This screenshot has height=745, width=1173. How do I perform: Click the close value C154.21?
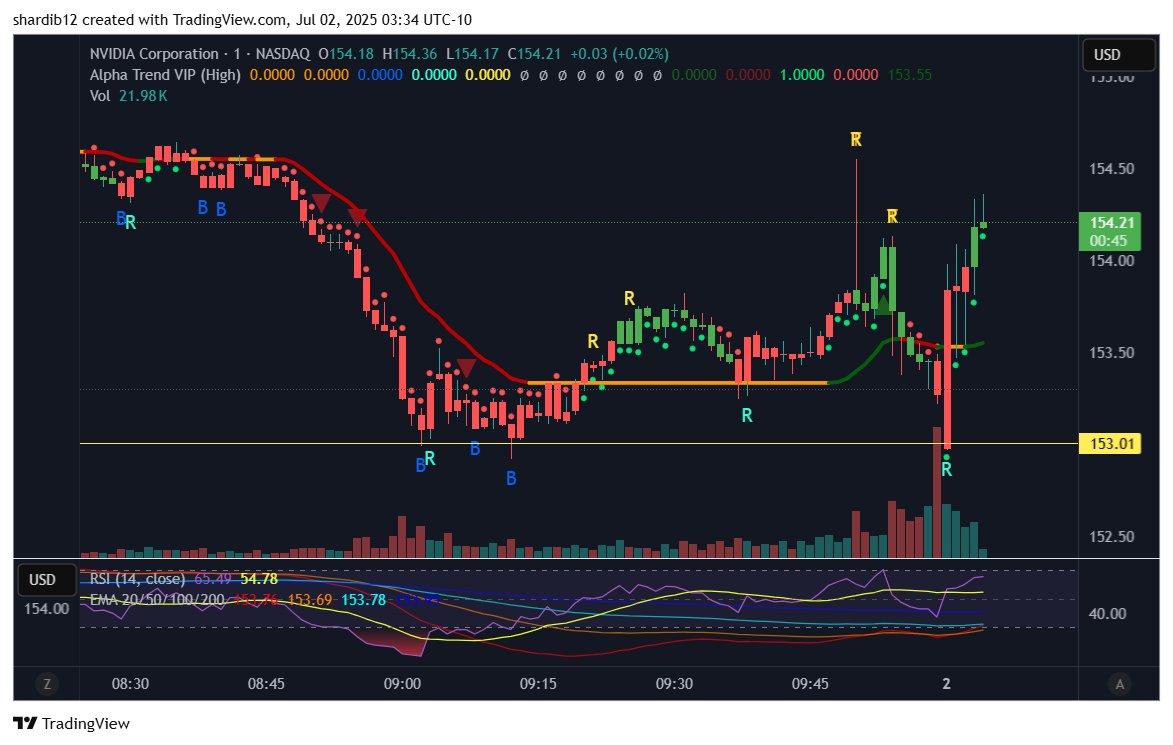[534, 54]
